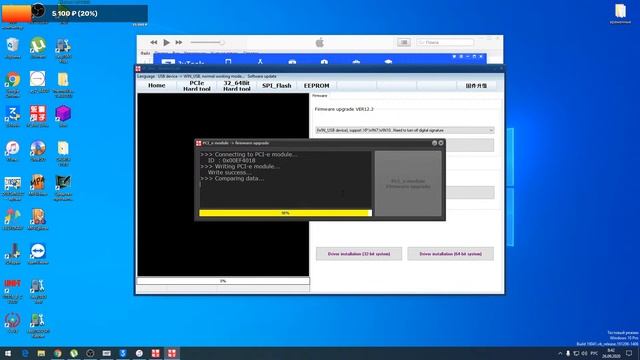Switch to PCIe Hard tool tab
This screenshot has width=640, height=360.
pos(197,86)
